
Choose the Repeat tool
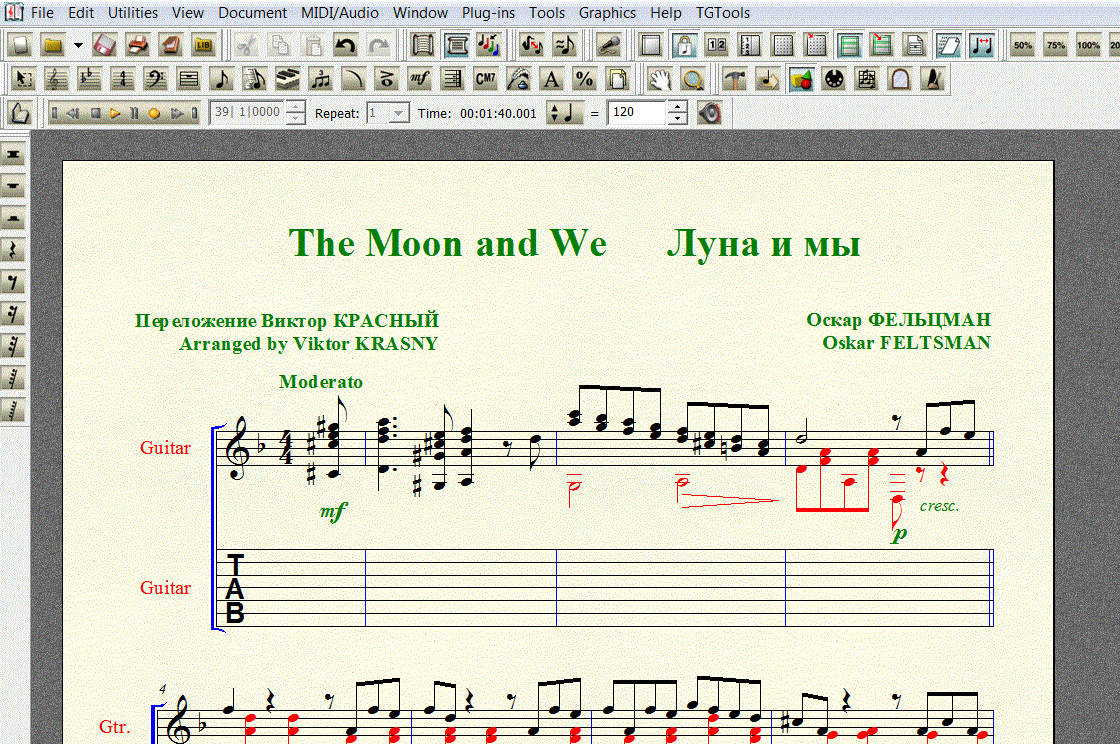(x=452, y=79)
